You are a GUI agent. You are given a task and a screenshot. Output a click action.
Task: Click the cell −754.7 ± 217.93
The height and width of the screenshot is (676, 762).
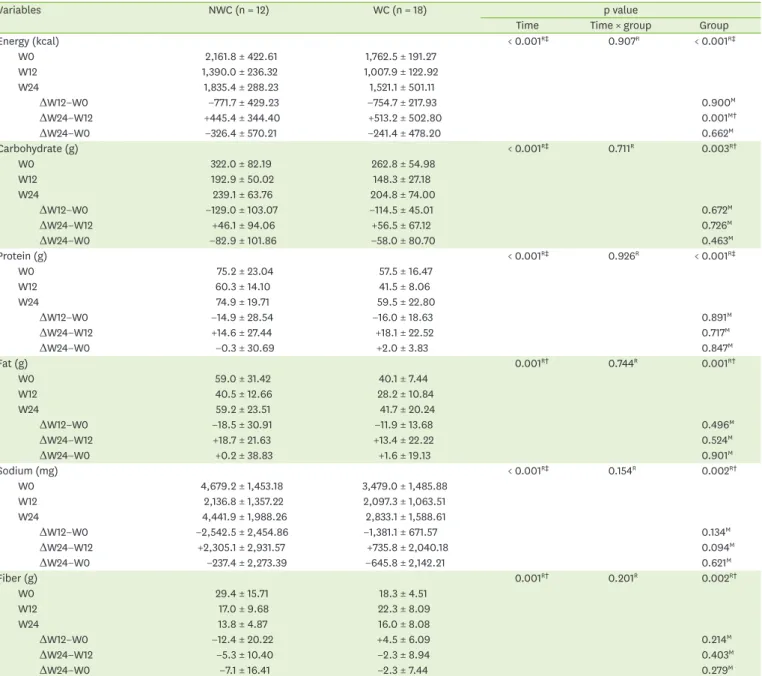[x=402, y=103]
